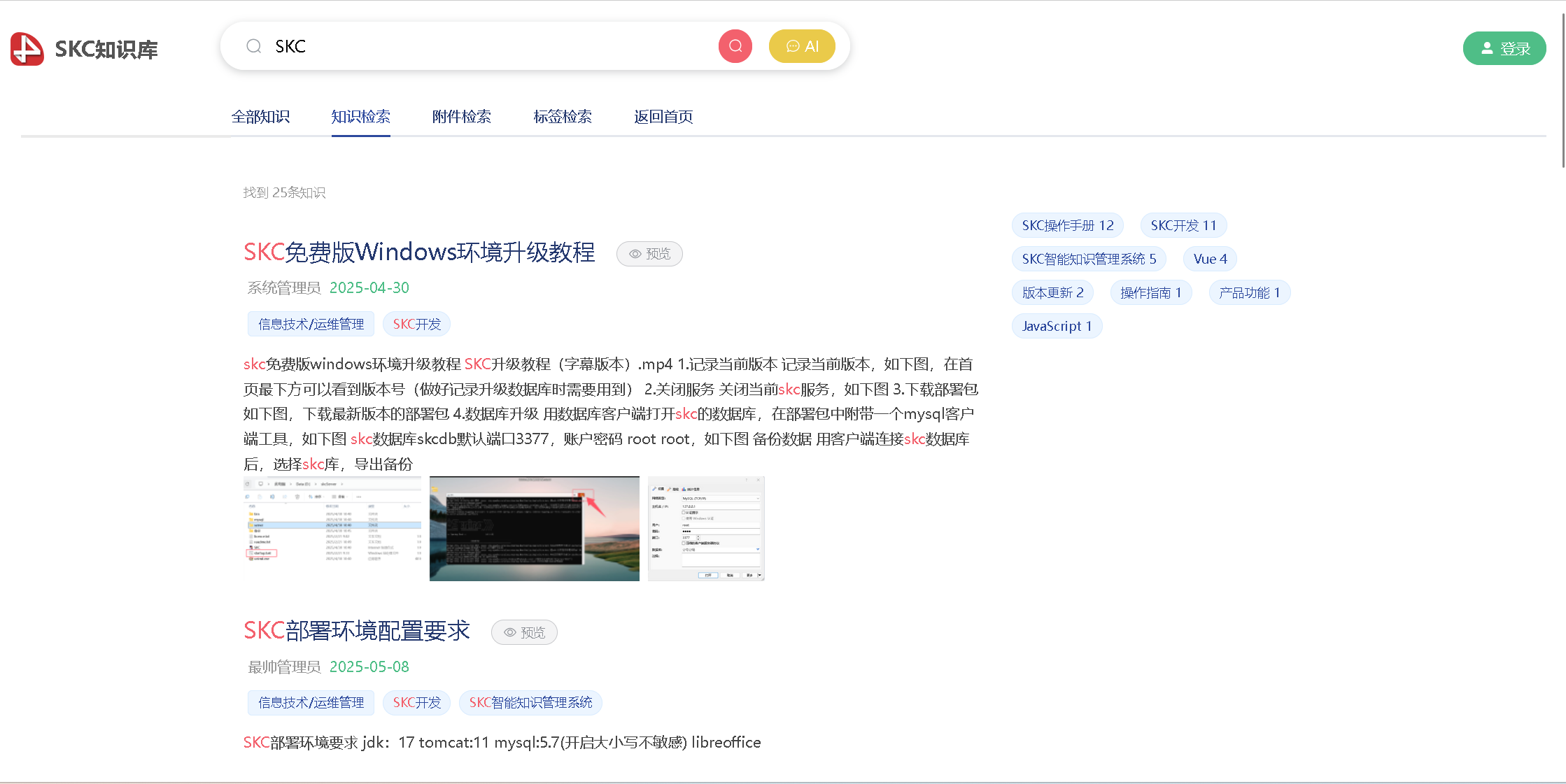Preview the Windows环境升级教程 article
The width and height of the screenshot is (1566, 784).
[x=649, y=254]
